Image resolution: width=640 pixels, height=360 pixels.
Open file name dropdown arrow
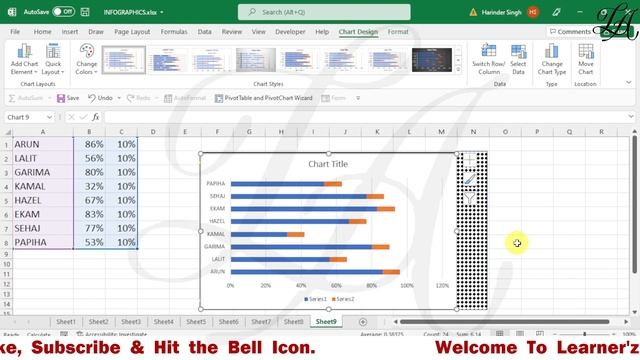click(x=162, y=12)
